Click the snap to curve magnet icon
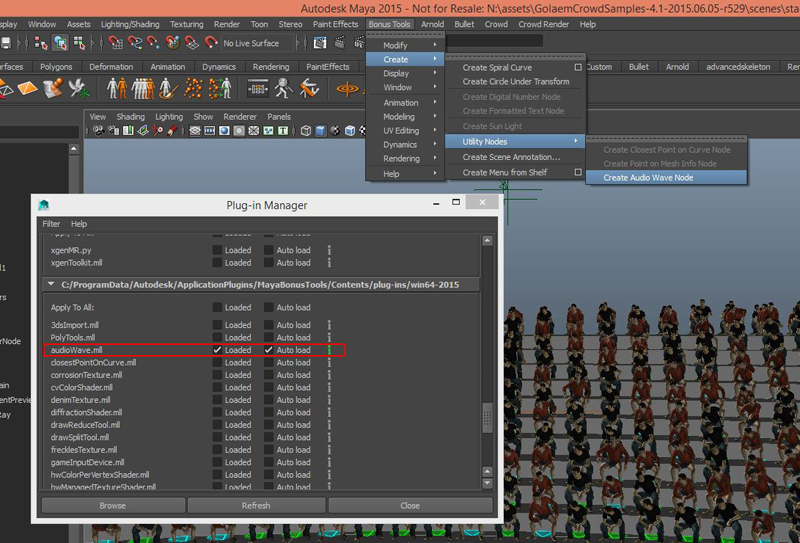The image size is (800, 543). tap(136, 43)
